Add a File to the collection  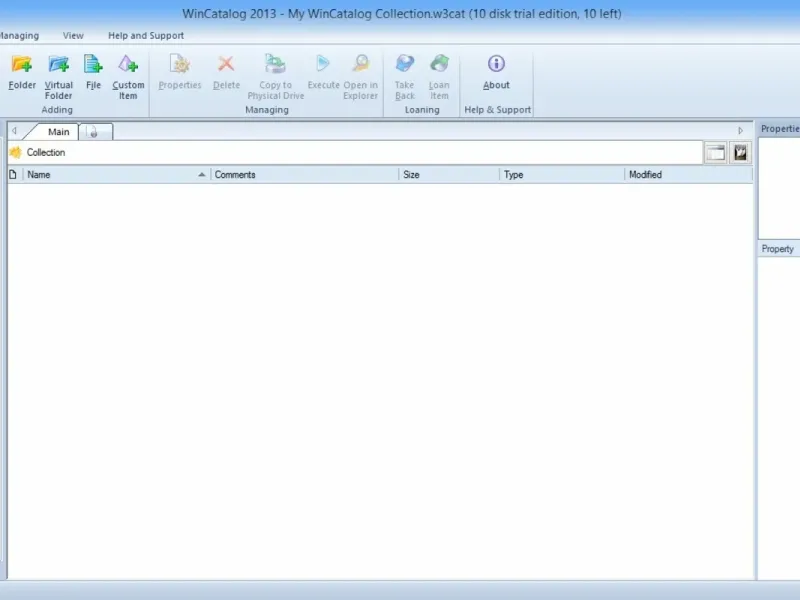93,72
